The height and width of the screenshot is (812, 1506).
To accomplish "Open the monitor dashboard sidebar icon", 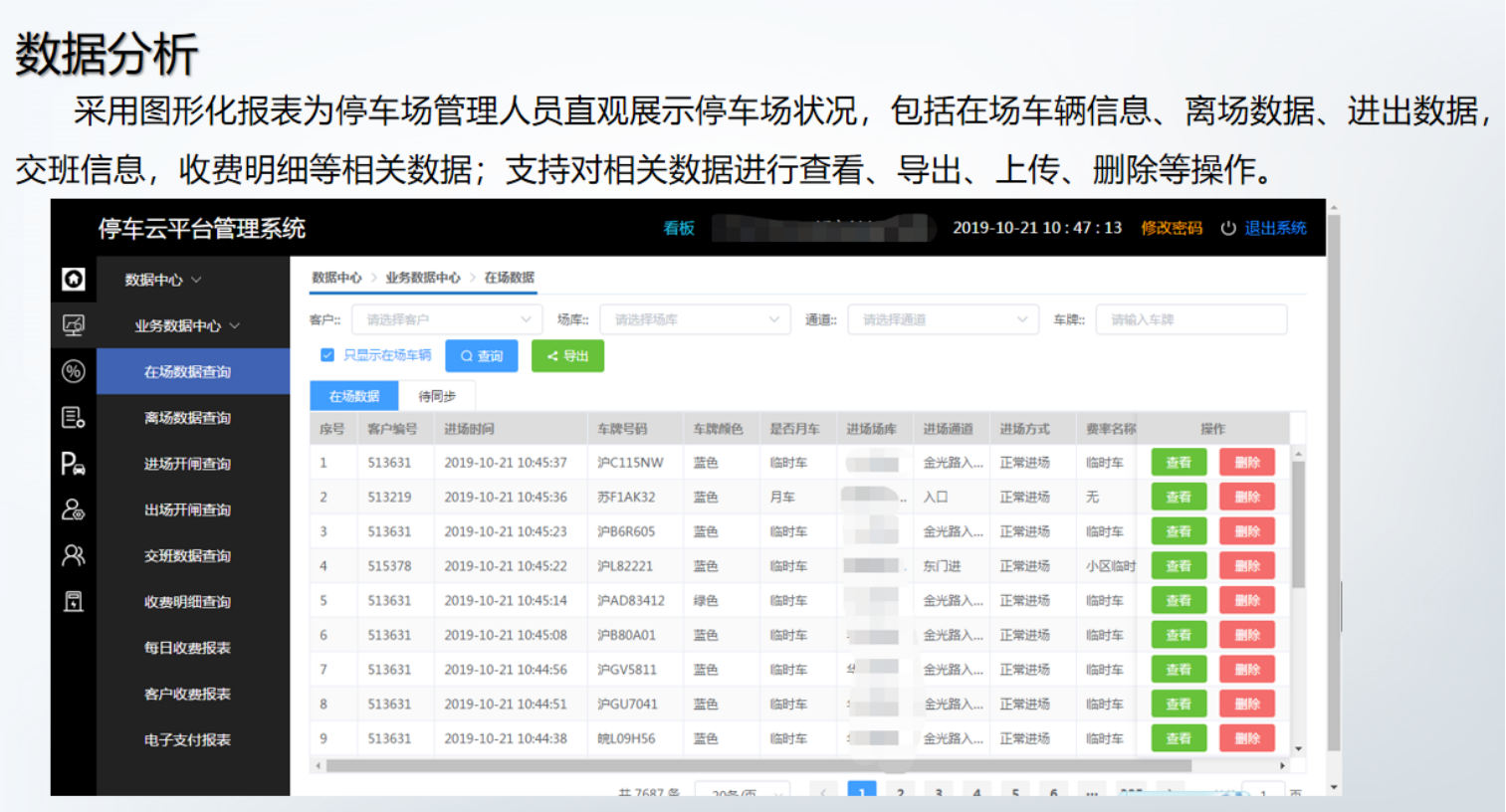I will [74, 325].
